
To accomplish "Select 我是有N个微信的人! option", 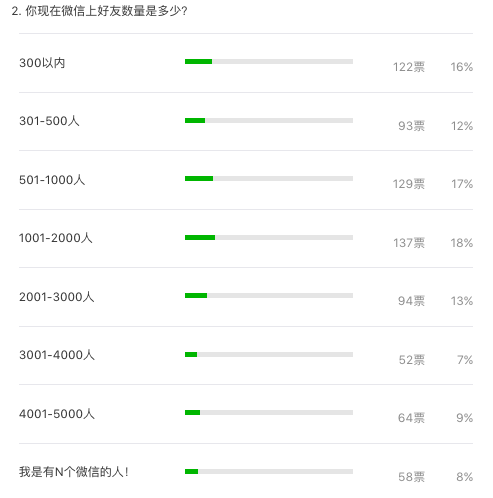I will [74, 472].
